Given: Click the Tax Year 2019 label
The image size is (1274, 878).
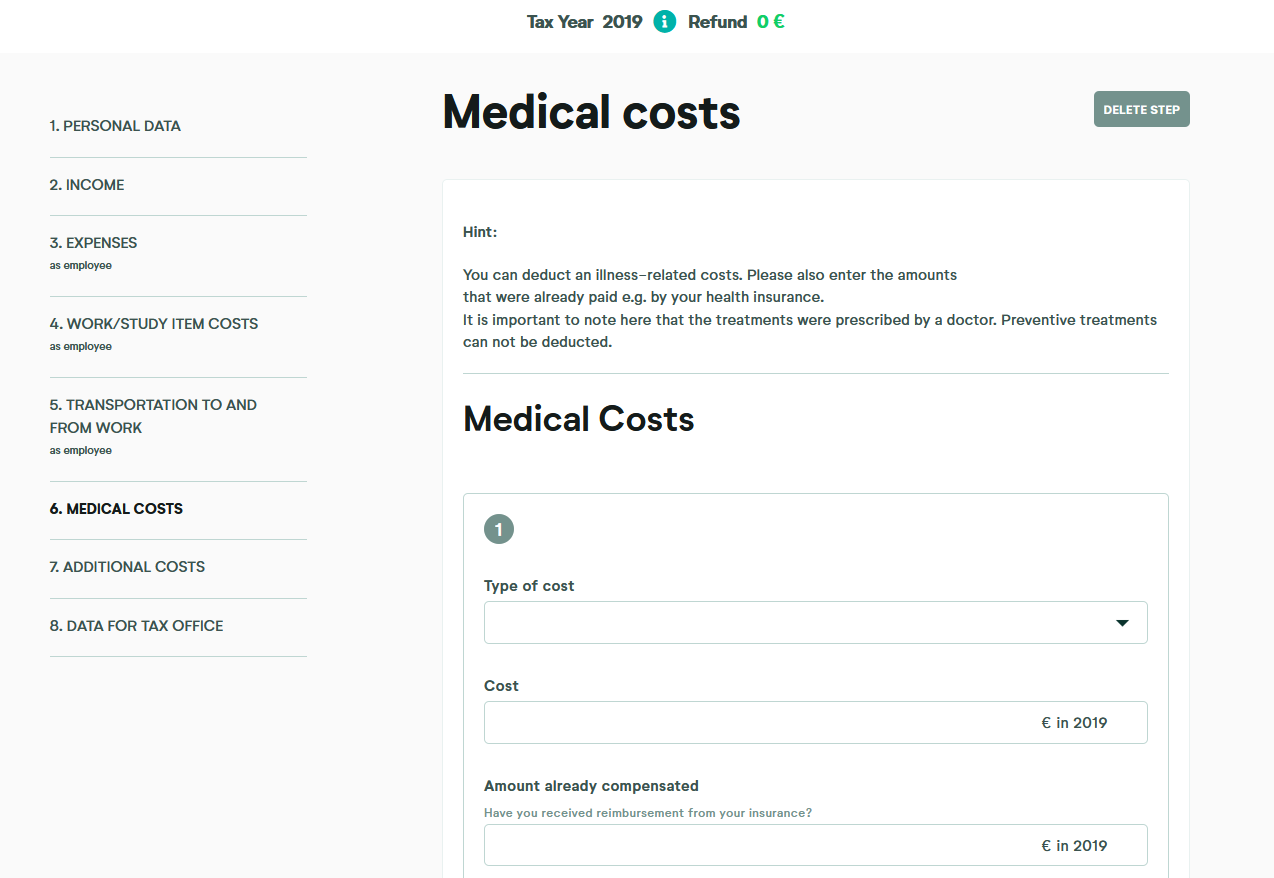Looking at the screenshot, I should (584, 22).
